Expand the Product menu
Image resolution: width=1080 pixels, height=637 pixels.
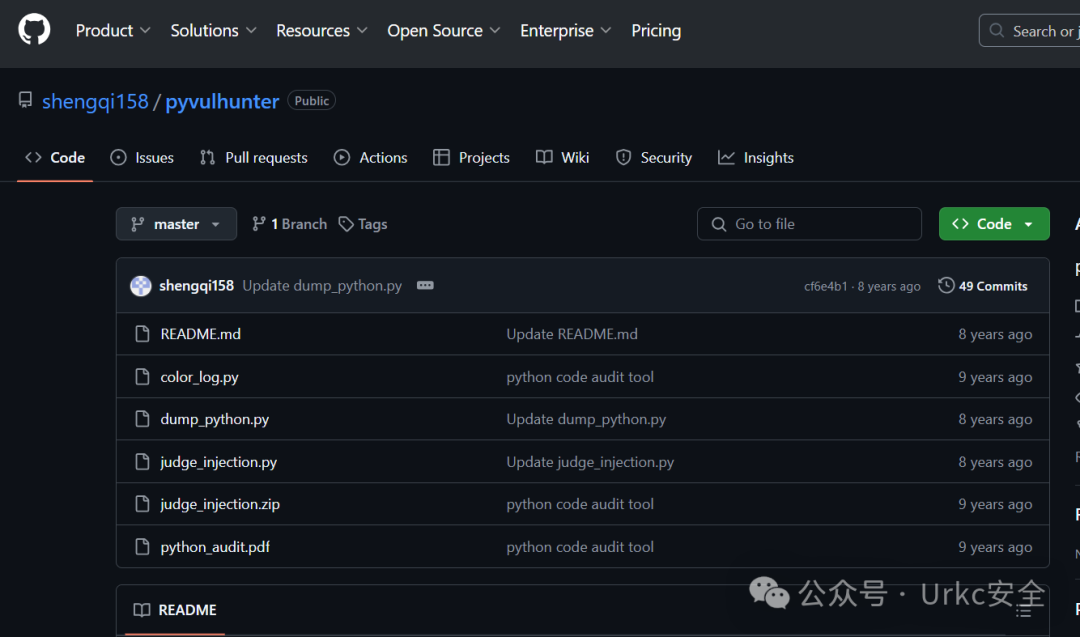(113, 31)
